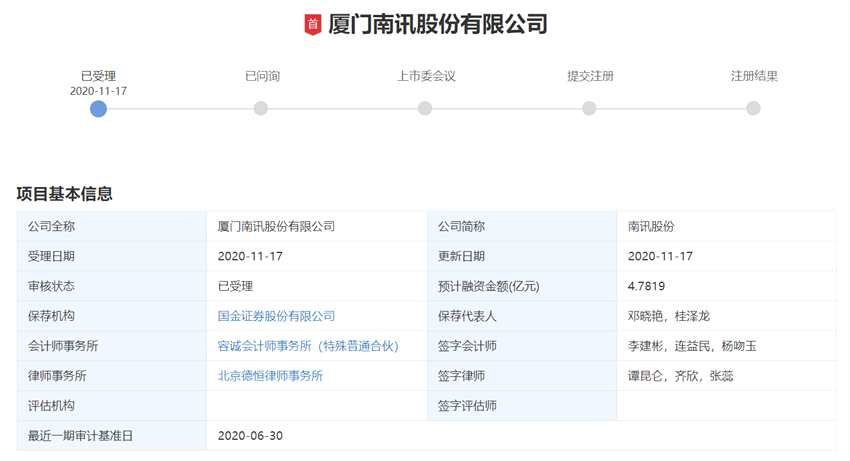Click the 上市委会议 stage label
850x461 pixels.
tap(426, 76)
